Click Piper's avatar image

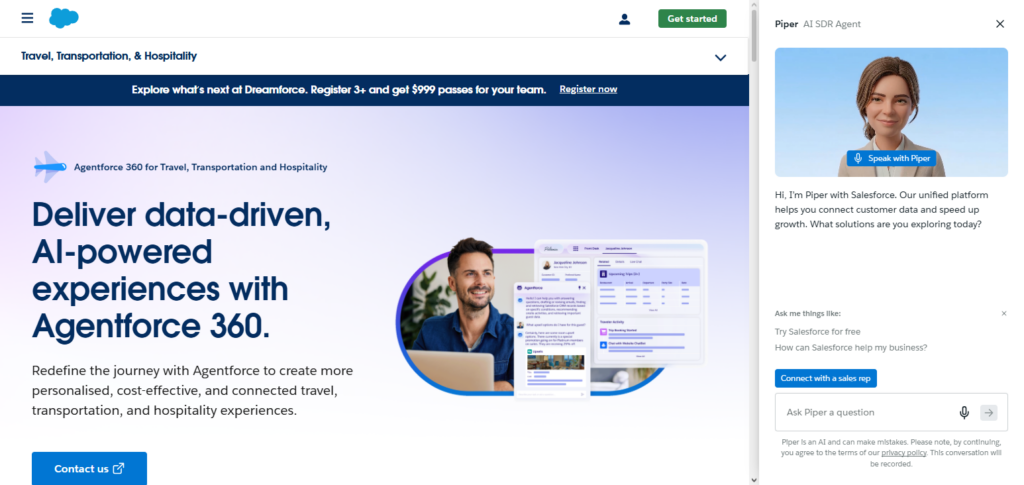click(x=891, y=112)
